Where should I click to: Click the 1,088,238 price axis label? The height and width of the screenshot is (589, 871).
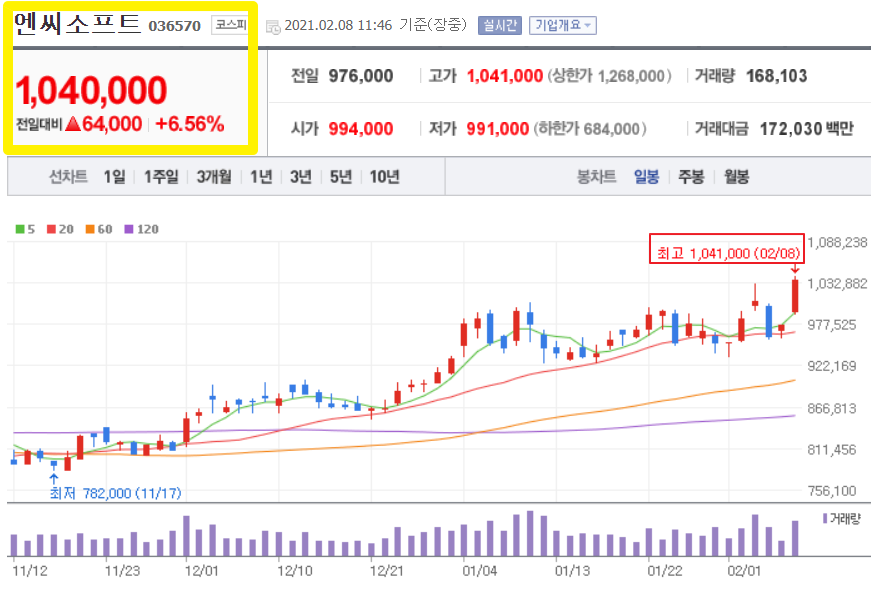[837, 242]
